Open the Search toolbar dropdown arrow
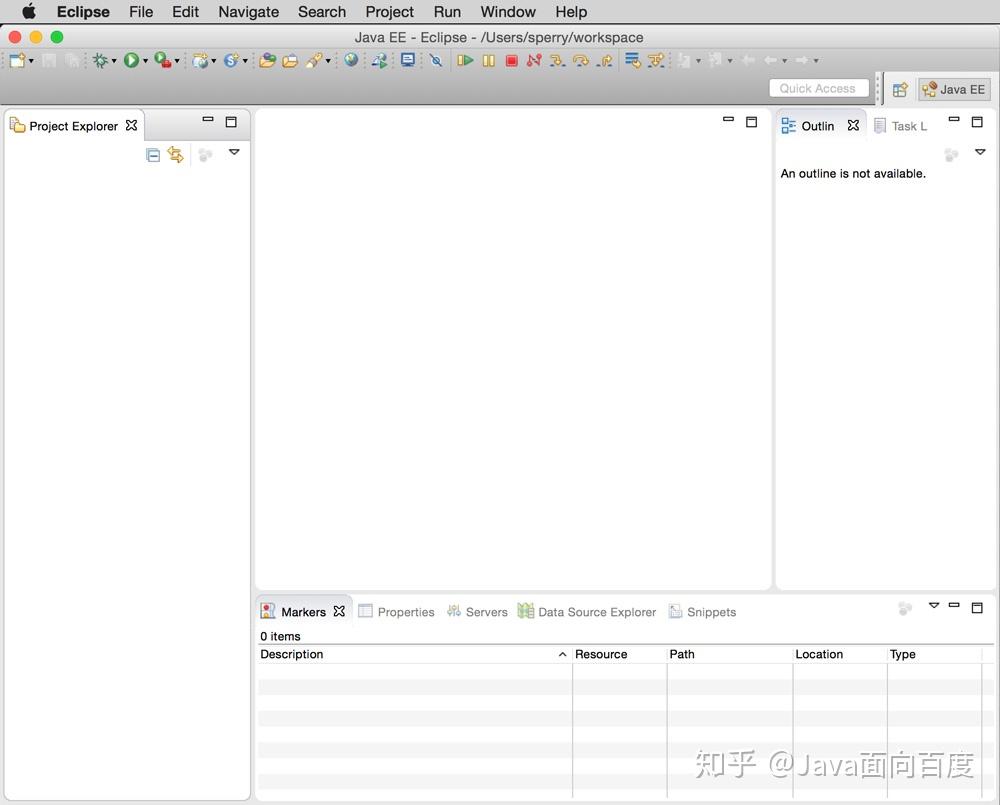Screen dimensions: 1000x805 click(x=328, y=61)
